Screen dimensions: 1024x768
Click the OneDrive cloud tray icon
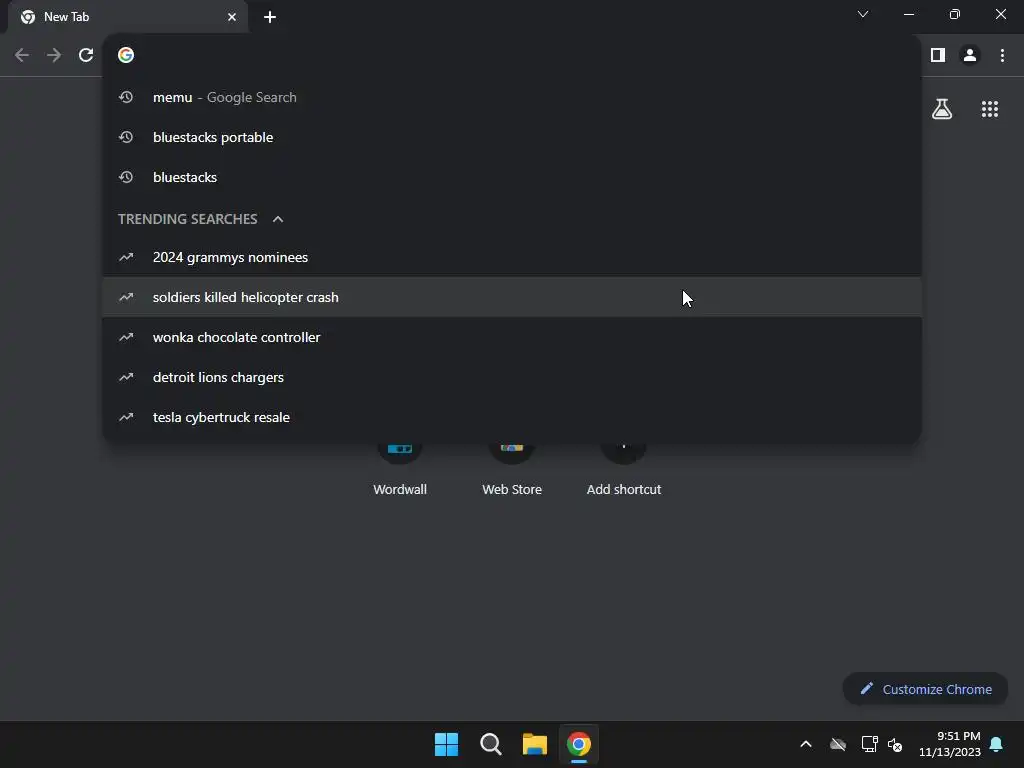[838, 744]
